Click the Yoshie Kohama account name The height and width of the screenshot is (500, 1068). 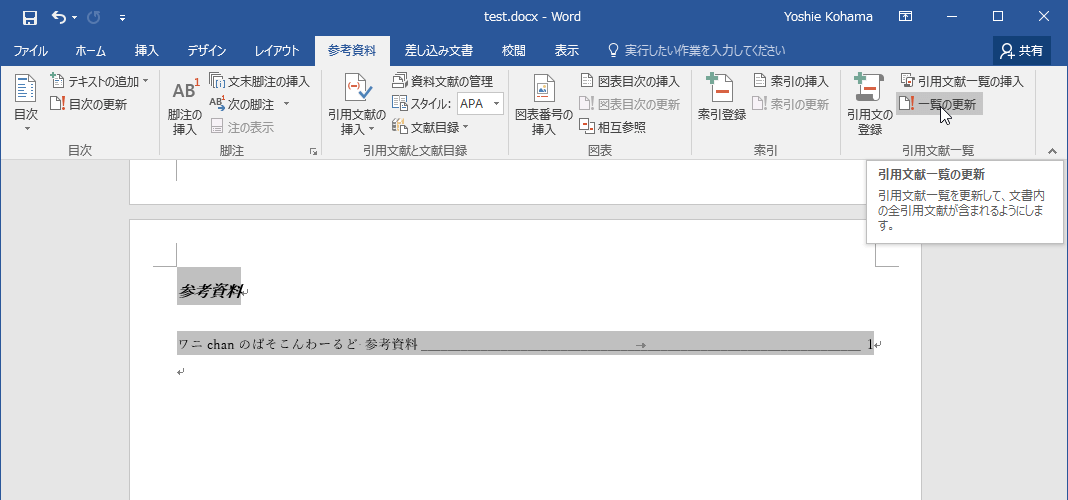coord(828,17)
